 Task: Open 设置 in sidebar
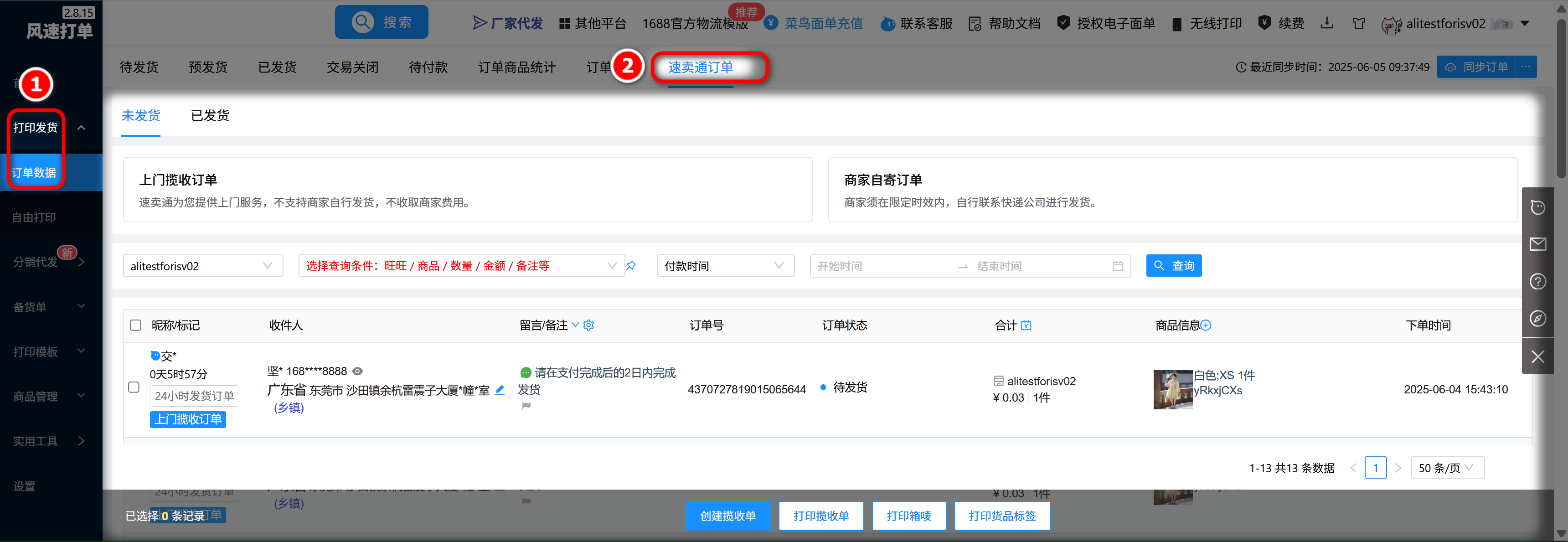[24, 486]
